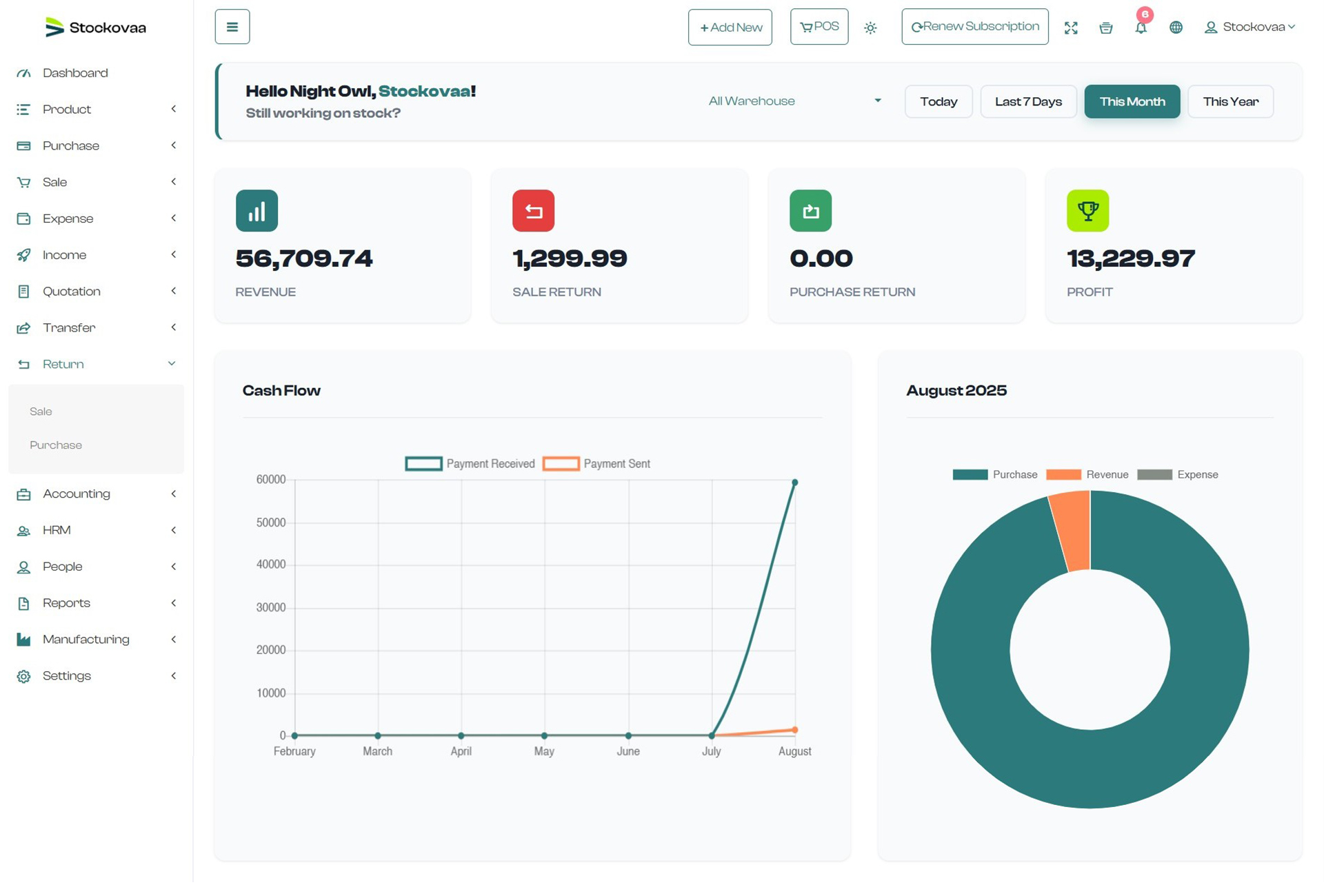1324x896 pixels.
Task: Toggle light/dark theme sun icon
Action: [x=870, y=28]
